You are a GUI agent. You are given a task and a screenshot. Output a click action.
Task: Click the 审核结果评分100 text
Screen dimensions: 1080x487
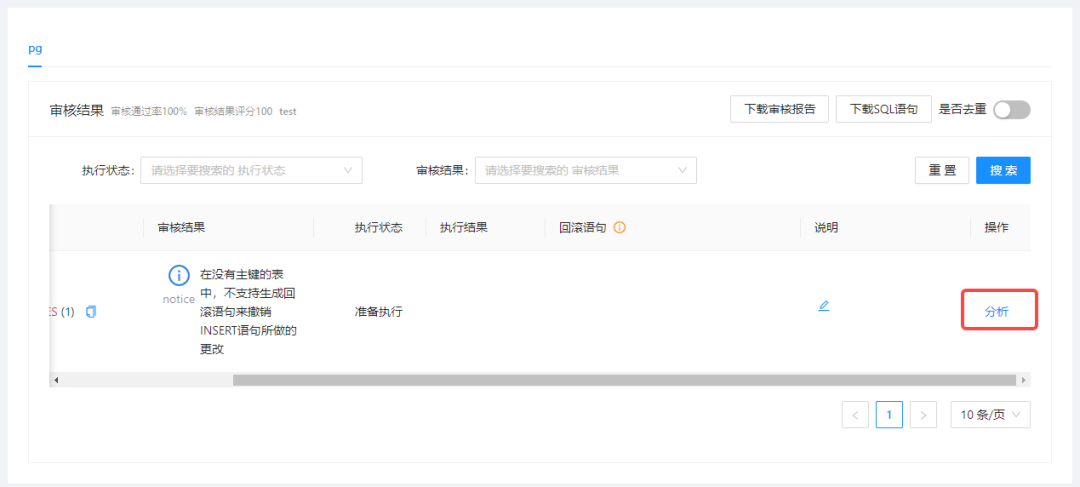[233, 111]
